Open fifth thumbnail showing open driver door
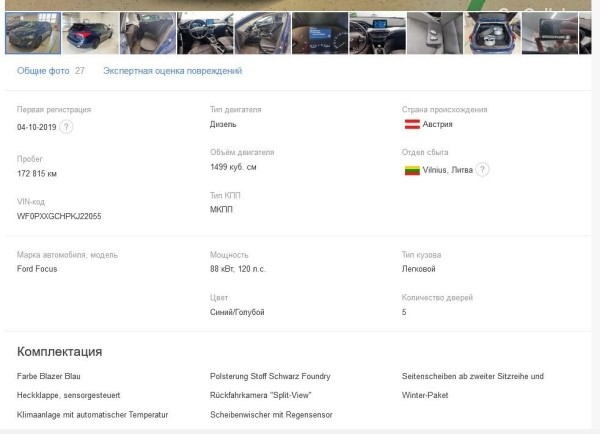 point(262,32)
